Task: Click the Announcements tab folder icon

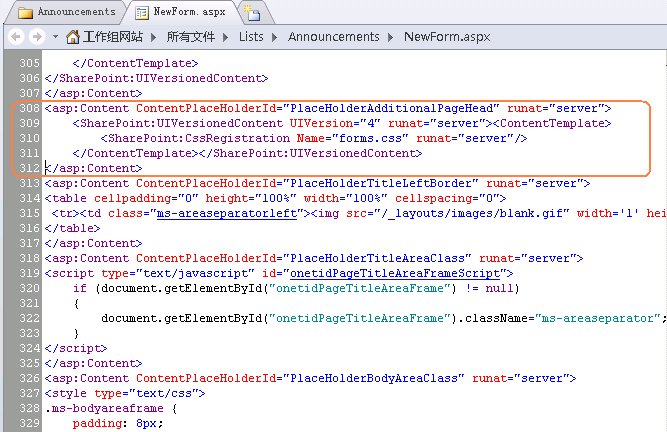Action: coord(25,13)
